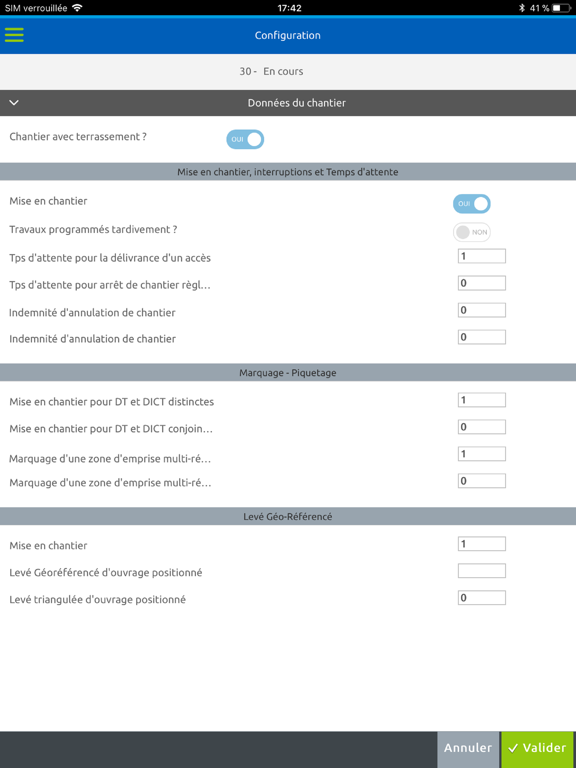
Task: Tap the Annuler button
Action: coord(468,748)
